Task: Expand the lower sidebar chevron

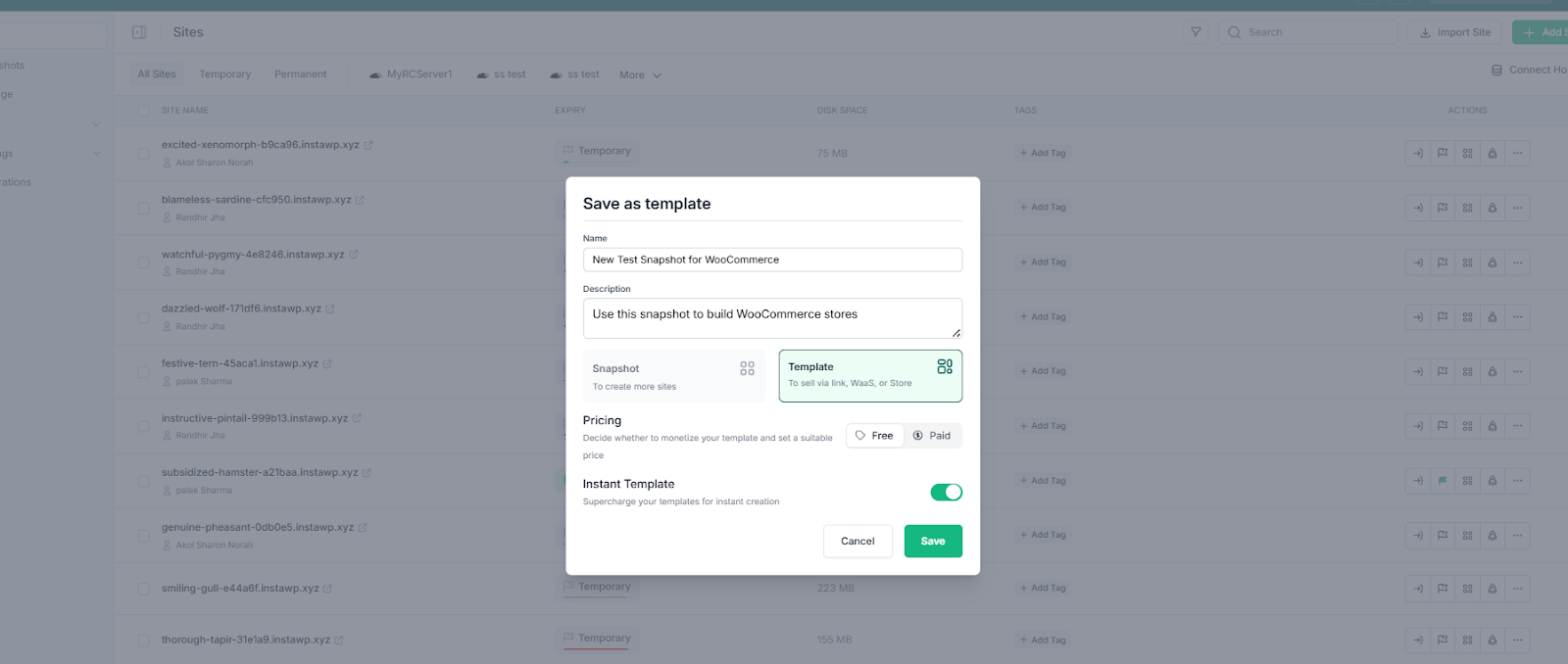Action: click(96, 153)
